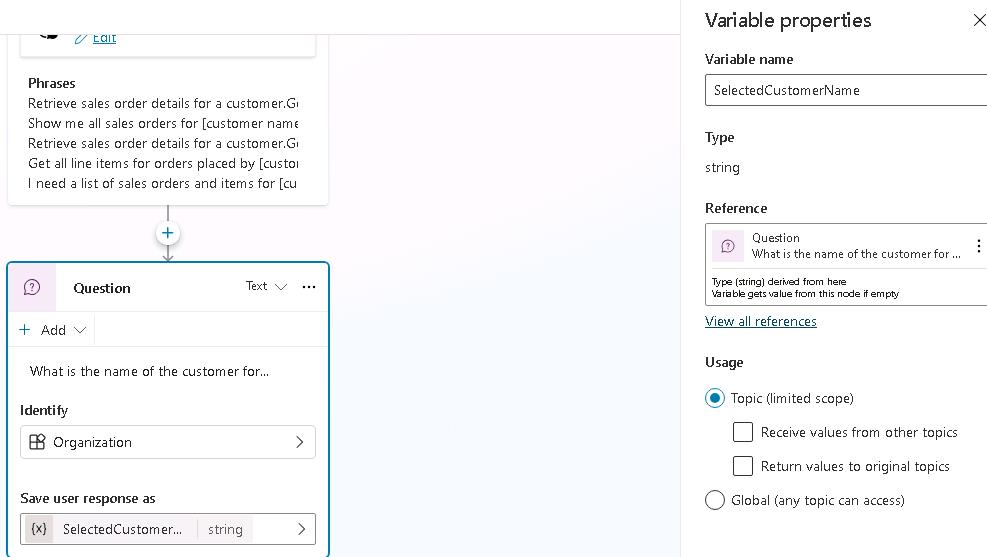987x557 pixels.
Task: Select Topic (limited scope) radio button
Action: point(715,398)
